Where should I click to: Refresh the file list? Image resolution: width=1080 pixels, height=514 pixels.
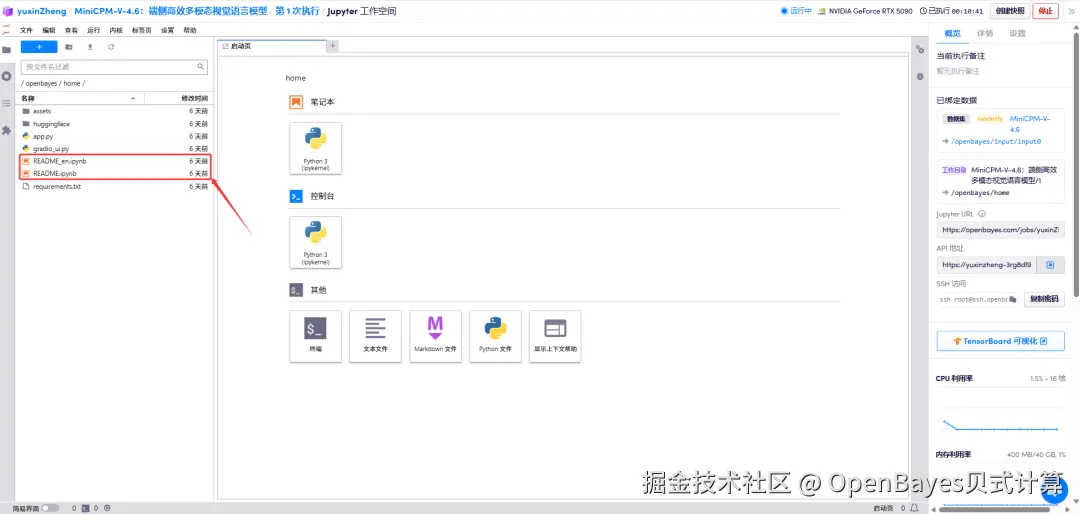tap(111, 47)
